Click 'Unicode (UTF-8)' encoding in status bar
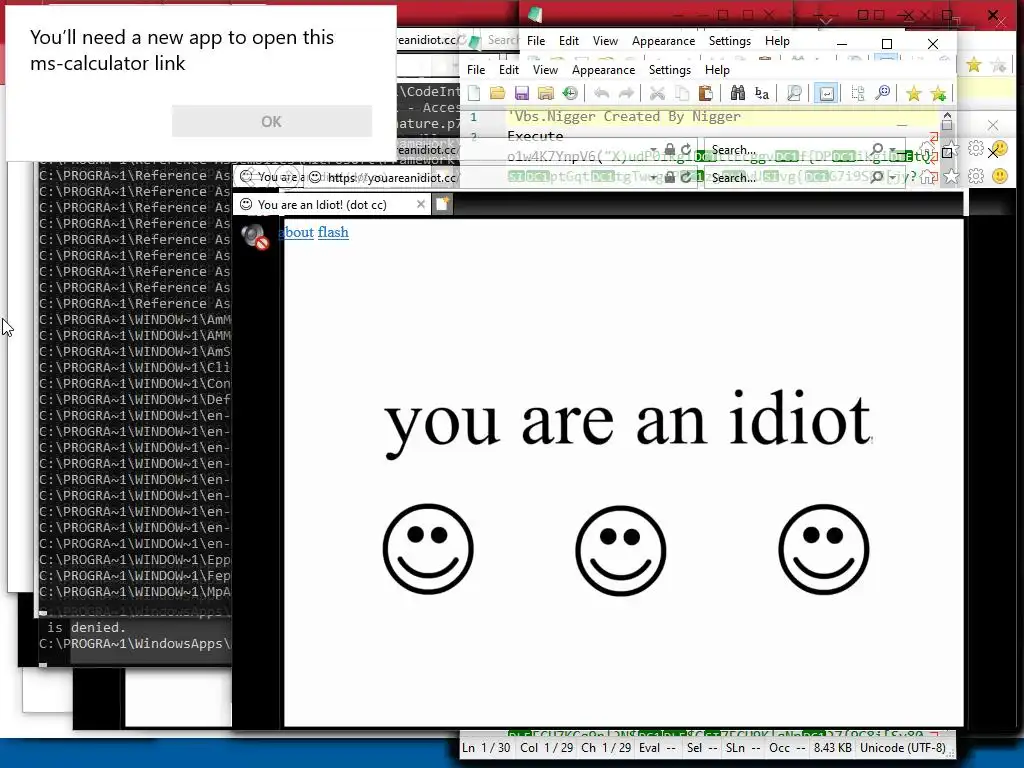Image resolution: width=1024 pixels, height=768 pixels. 903,748
